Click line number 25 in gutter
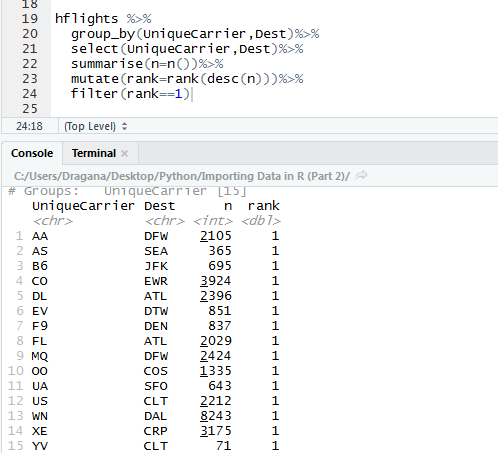498x453 pixels. 30,109
